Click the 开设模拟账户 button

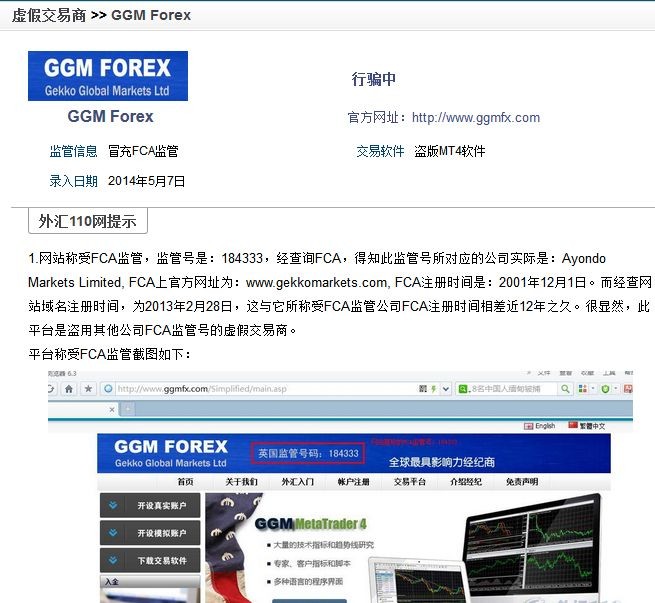[150, 533]
